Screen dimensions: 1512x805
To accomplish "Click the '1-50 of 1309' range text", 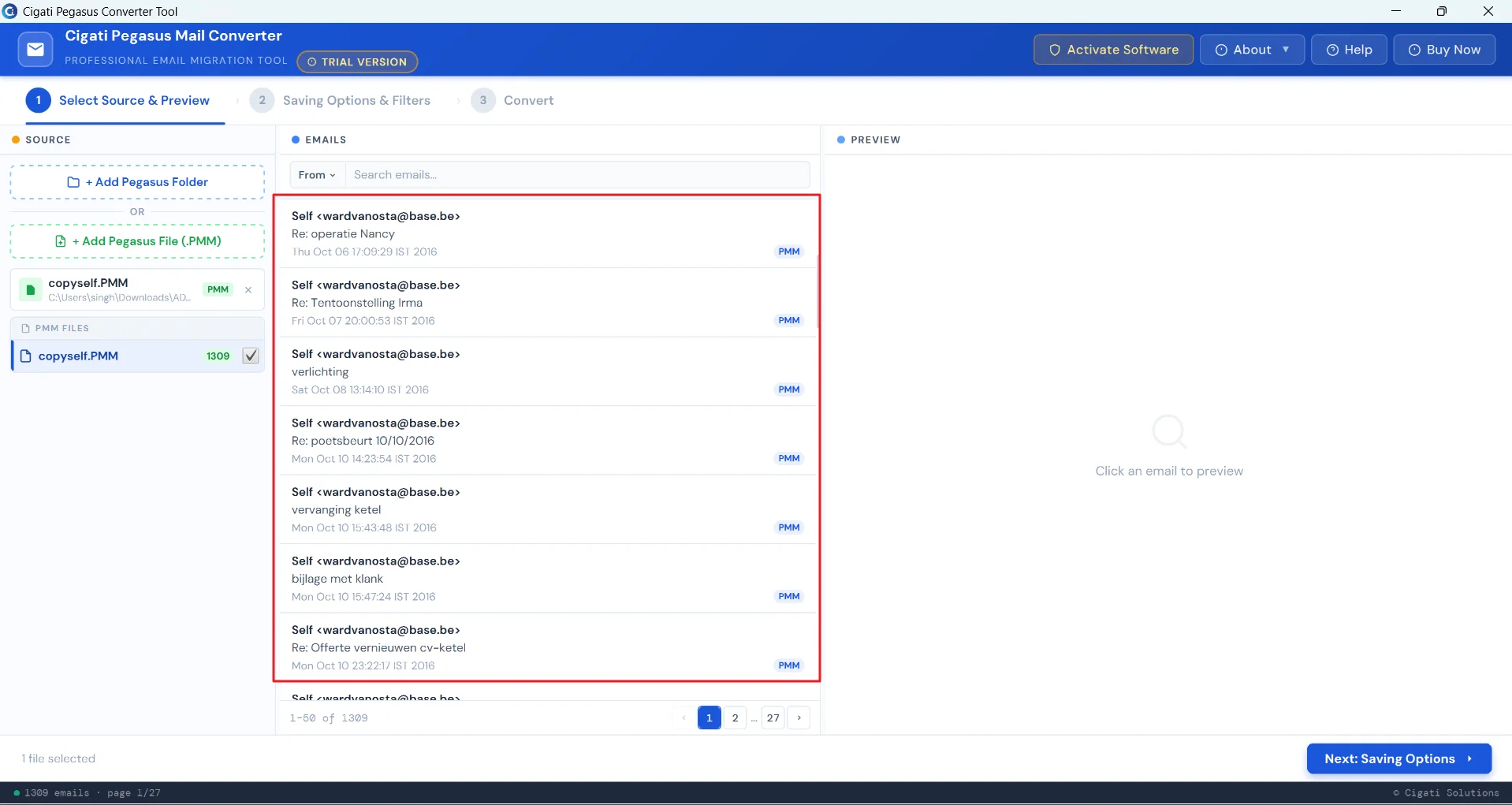I will point(329,718).
